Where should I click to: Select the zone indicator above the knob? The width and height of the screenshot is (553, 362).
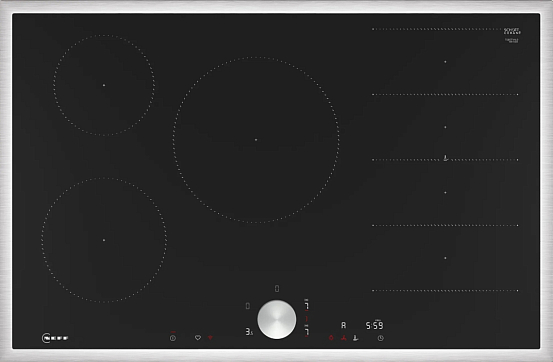click(x=277, y=289)
